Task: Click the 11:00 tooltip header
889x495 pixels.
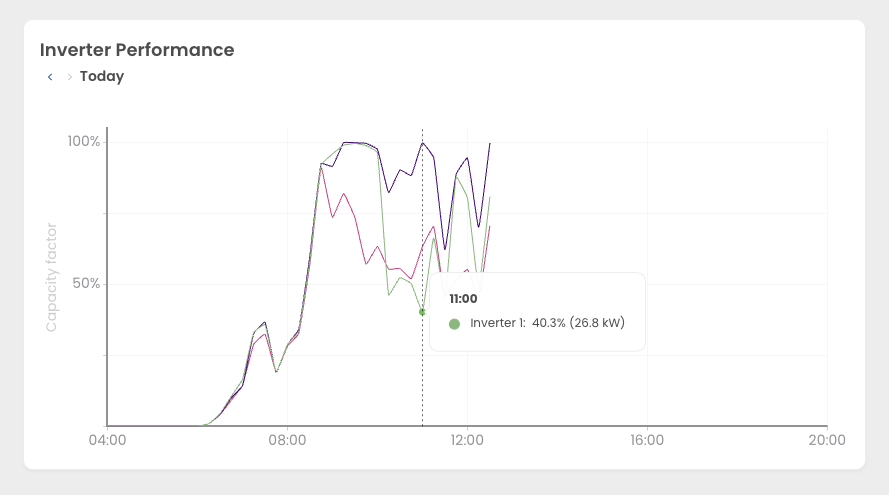Action: pos(463,298)
